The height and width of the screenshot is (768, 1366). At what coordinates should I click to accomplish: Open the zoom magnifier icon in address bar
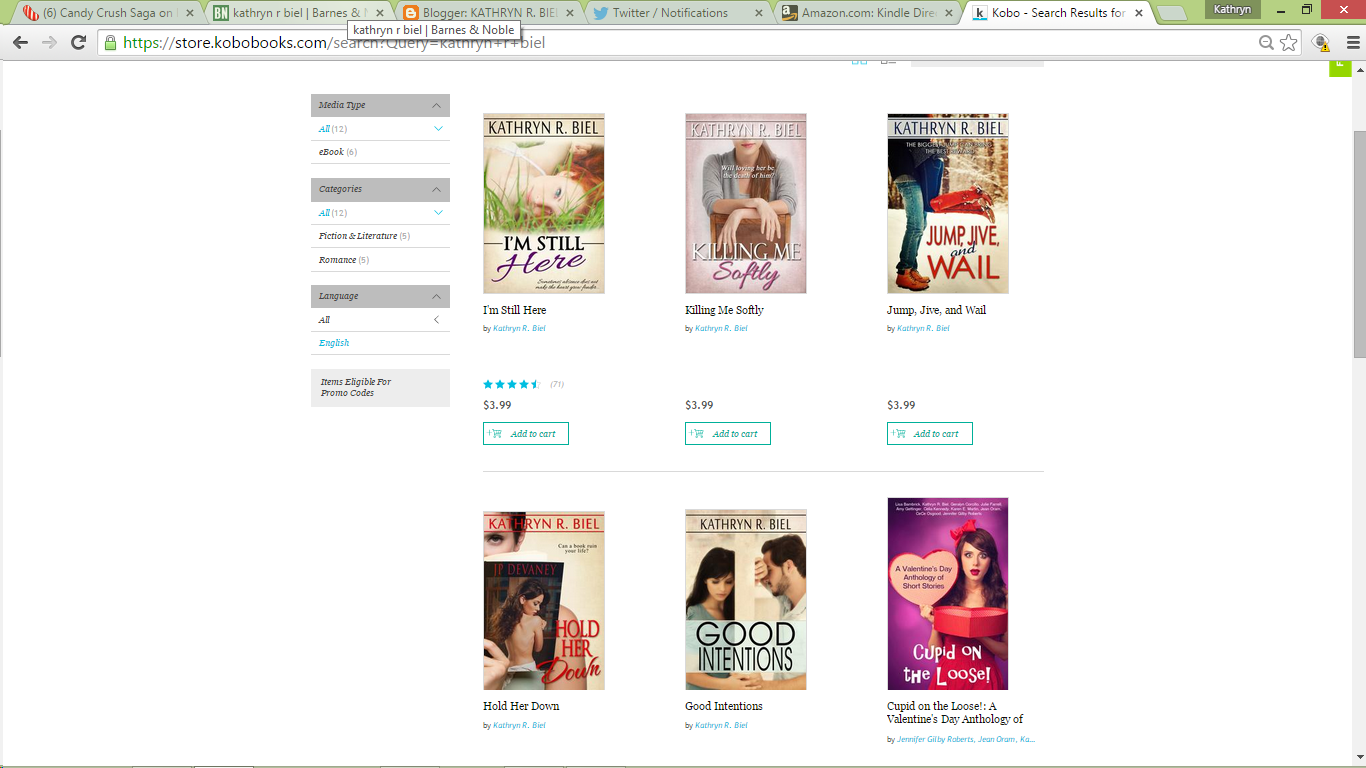[1266, 43]
